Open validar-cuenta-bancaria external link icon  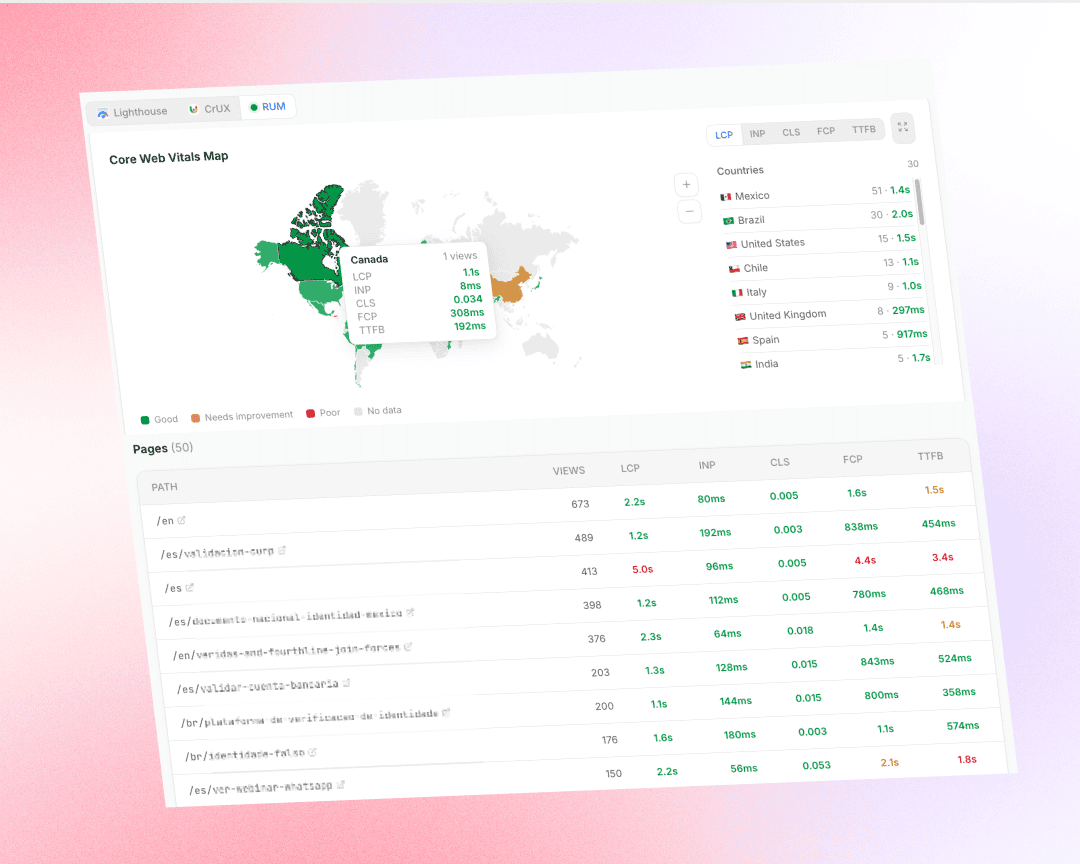point(346,683)
